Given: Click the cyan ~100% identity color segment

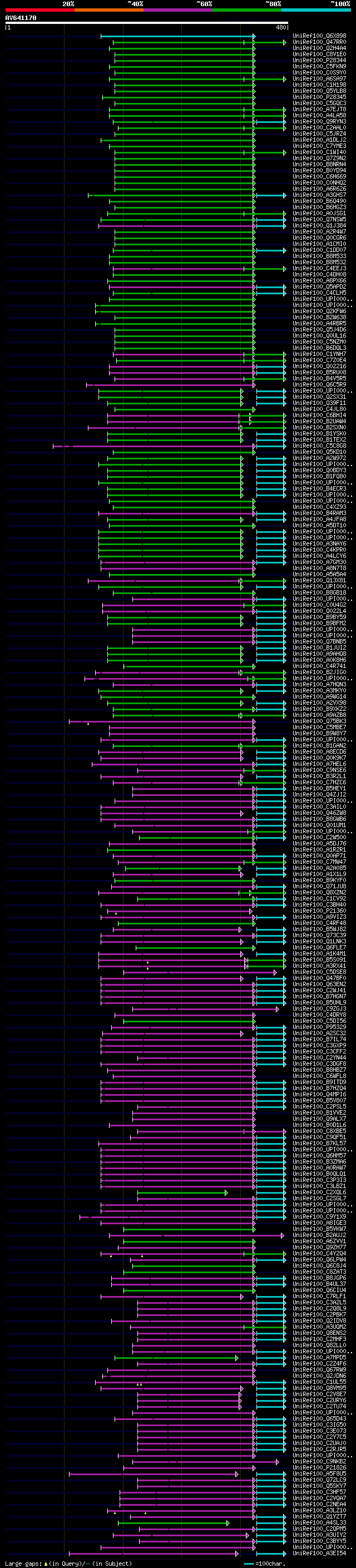Looking at the screenshot, I should point(317,10).
